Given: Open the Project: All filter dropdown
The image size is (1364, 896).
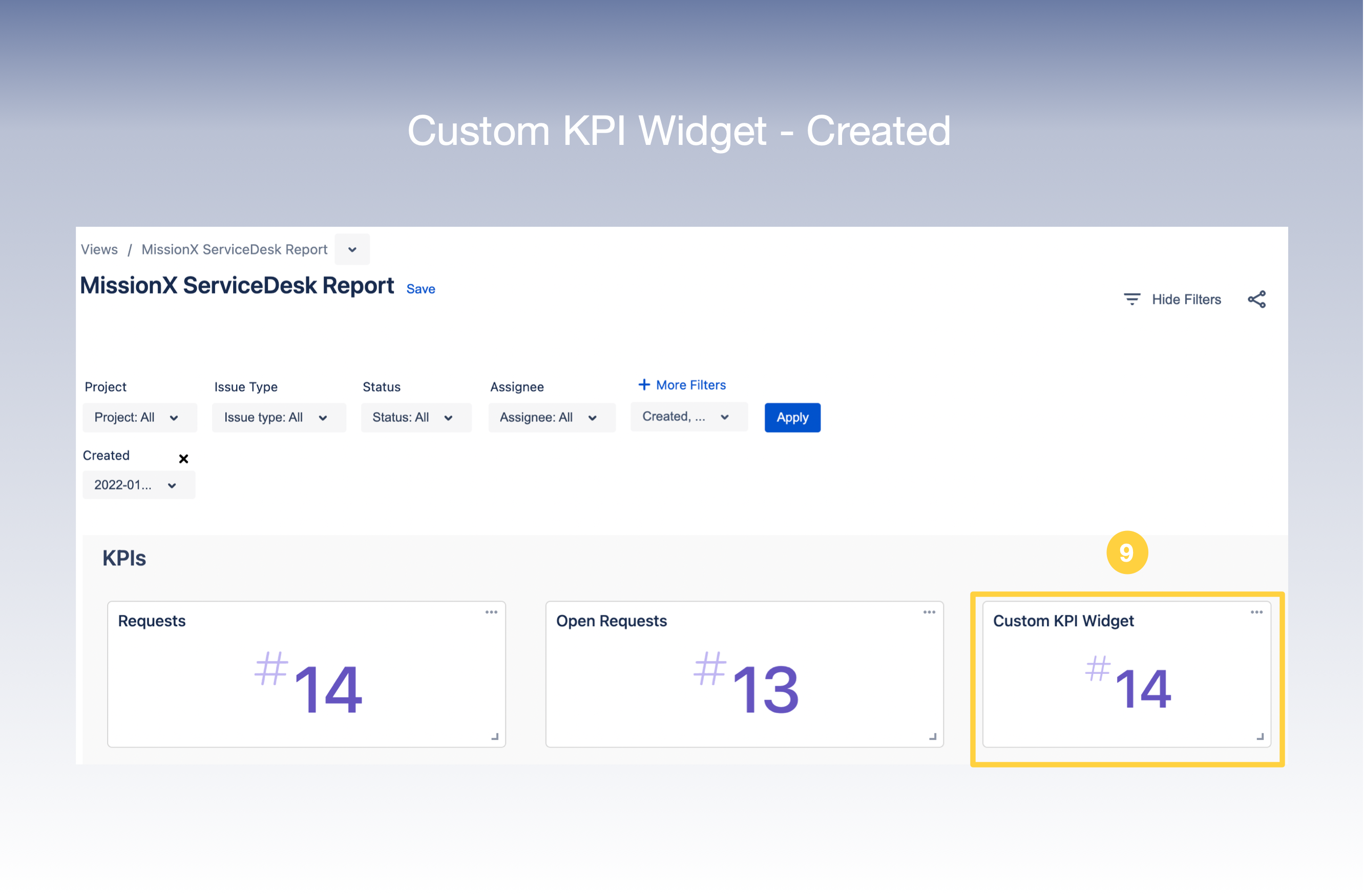Looking at the screenshot, I should click(139, 417).
